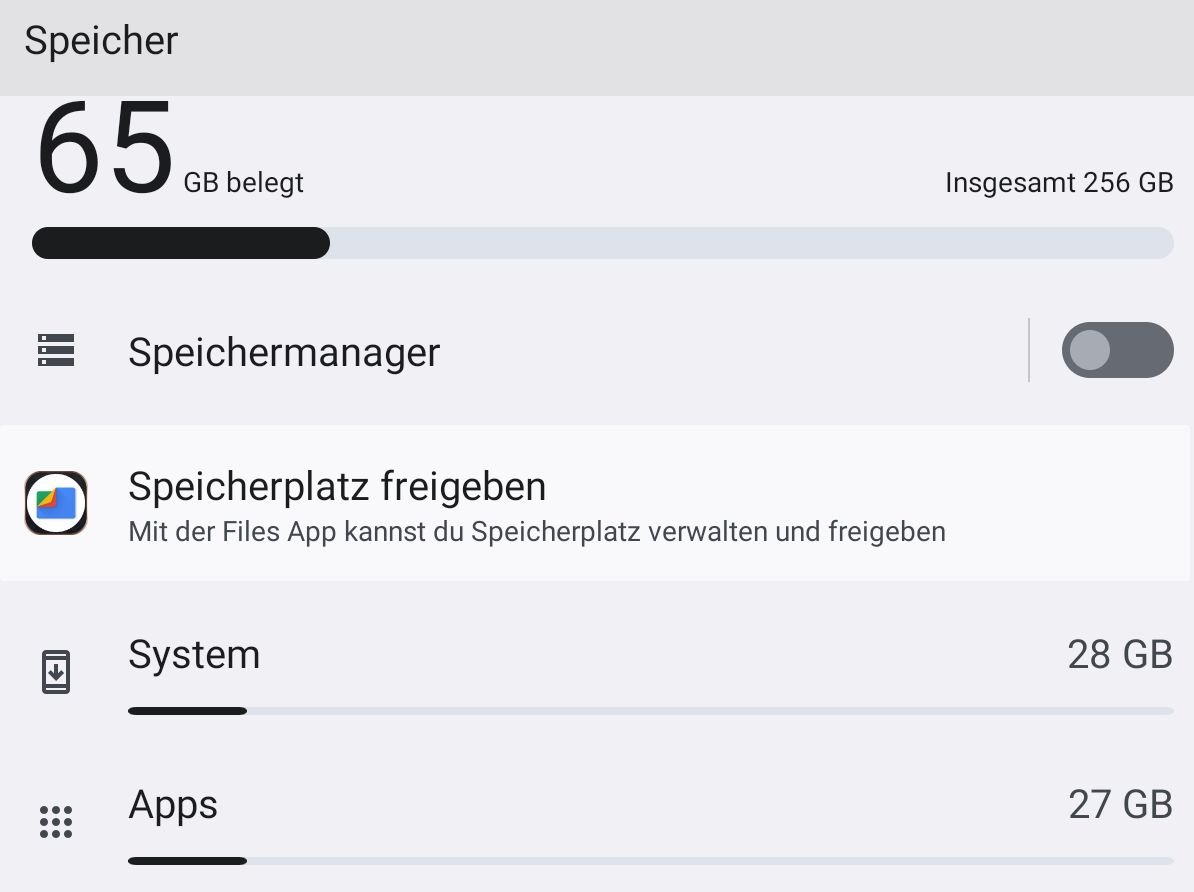Image resolution: width=1194 pixels, height=892 pixels.
Task: Click the total storage usage bar
Action: 602,243
